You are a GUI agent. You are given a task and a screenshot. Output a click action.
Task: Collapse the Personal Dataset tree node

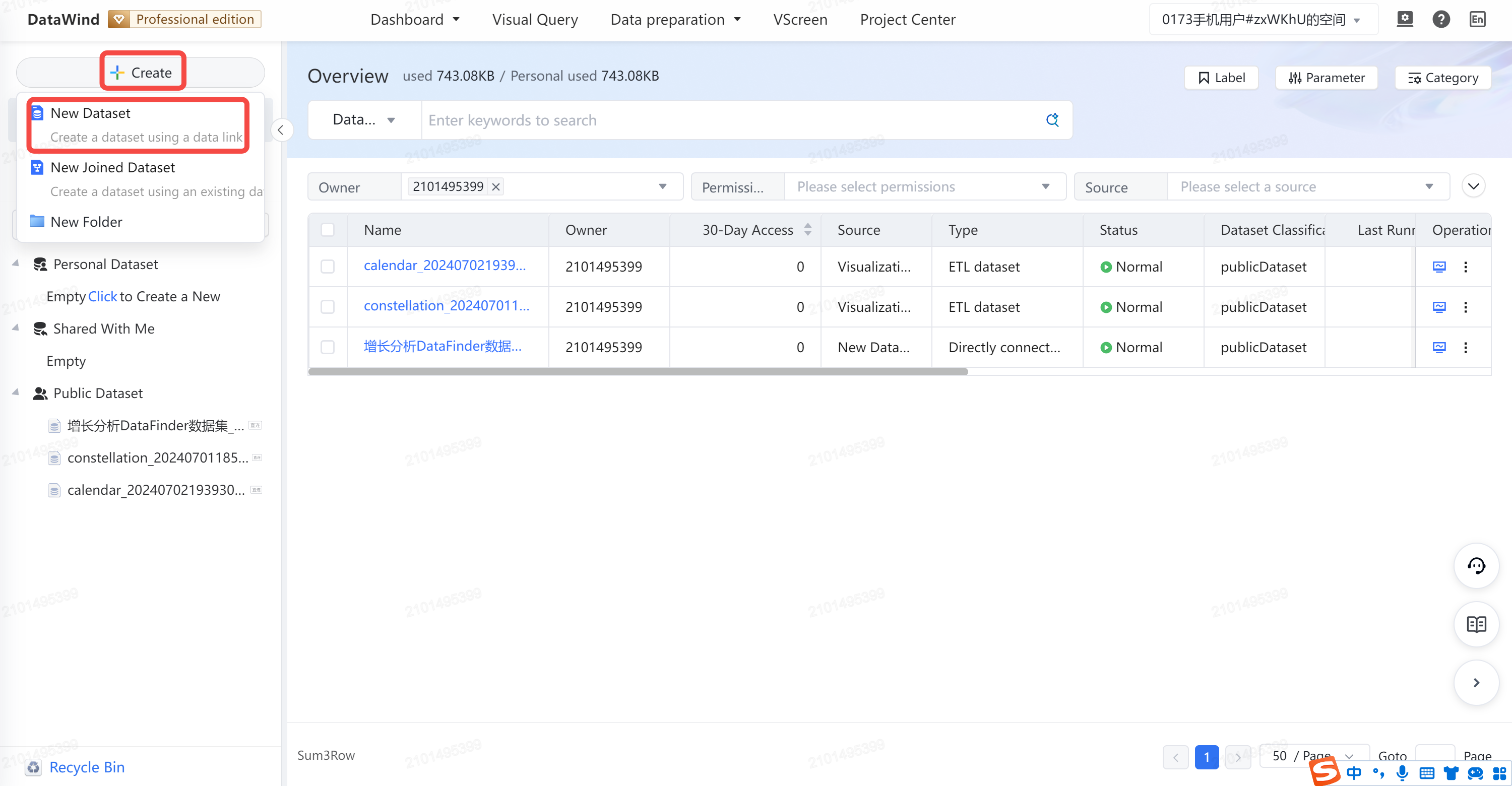click(16, 264)
